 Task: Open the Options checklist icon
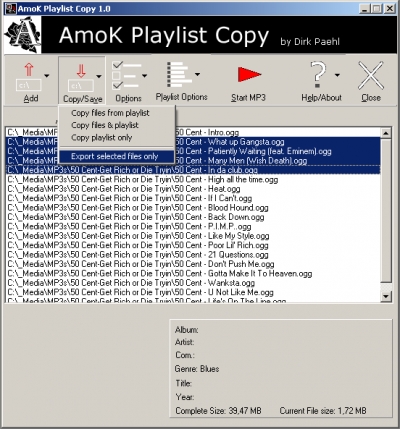pos(126,76)
